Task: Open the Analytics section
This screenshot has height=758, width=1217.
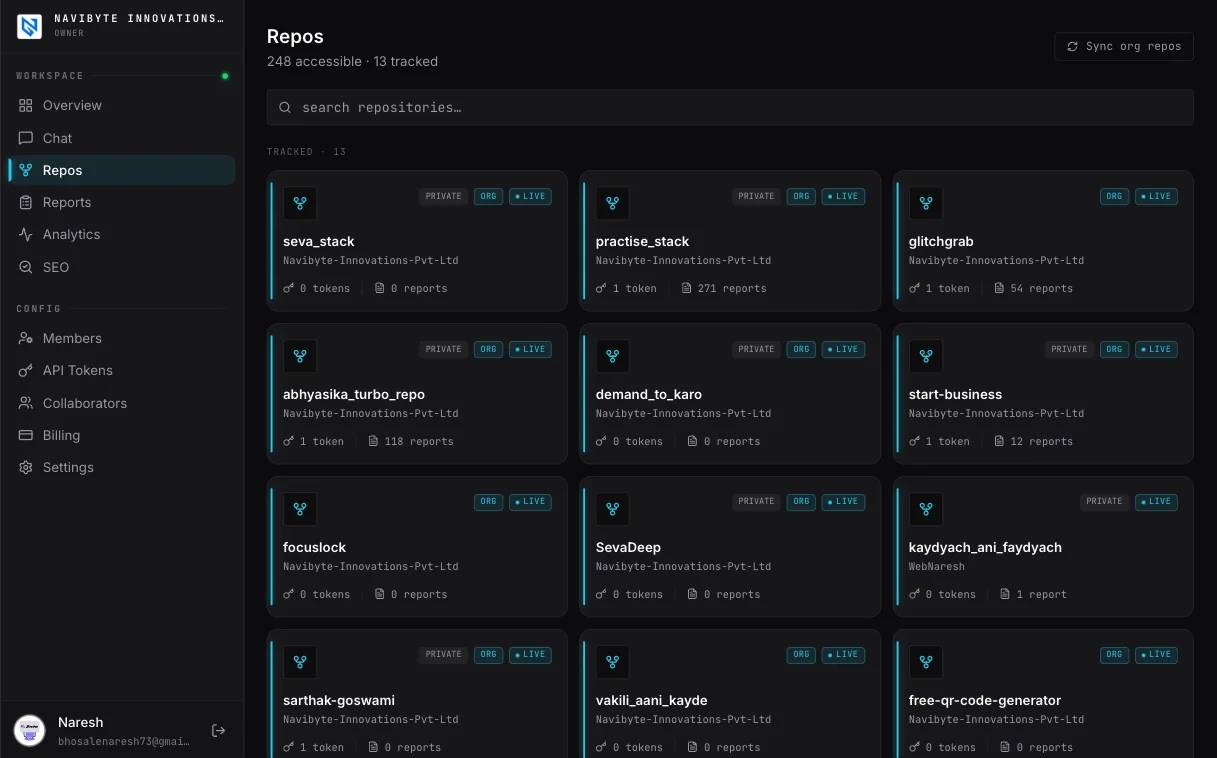Action: click(x=121, y=234)
